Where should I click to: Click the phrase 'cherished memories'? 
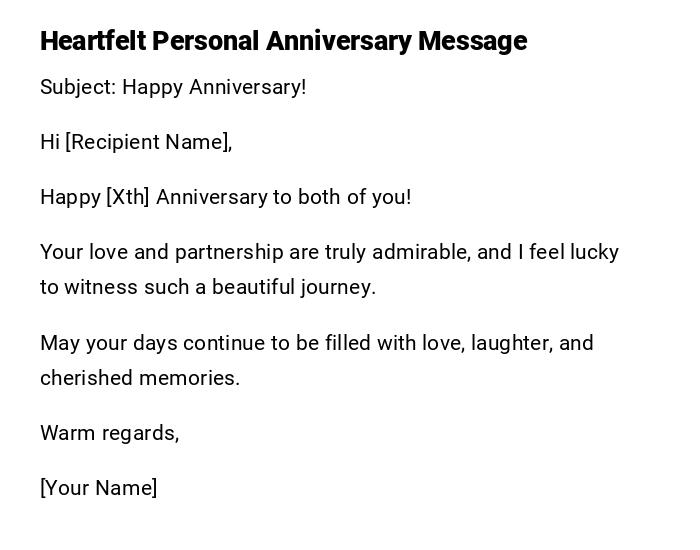pyautogui.click(x=139, y=378)
